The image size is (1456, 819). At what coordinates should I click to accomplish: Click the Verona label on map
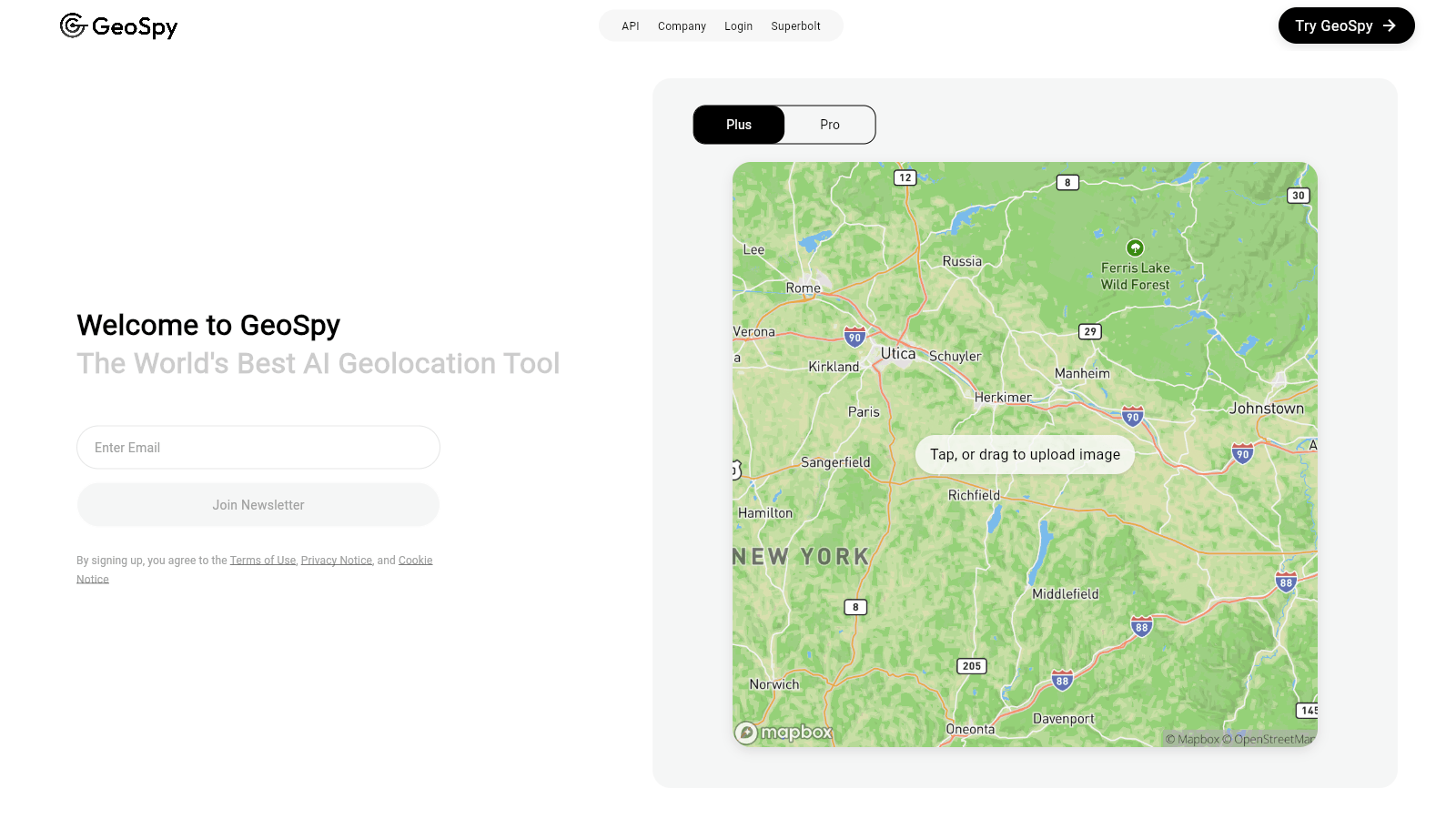click(754, 331)
